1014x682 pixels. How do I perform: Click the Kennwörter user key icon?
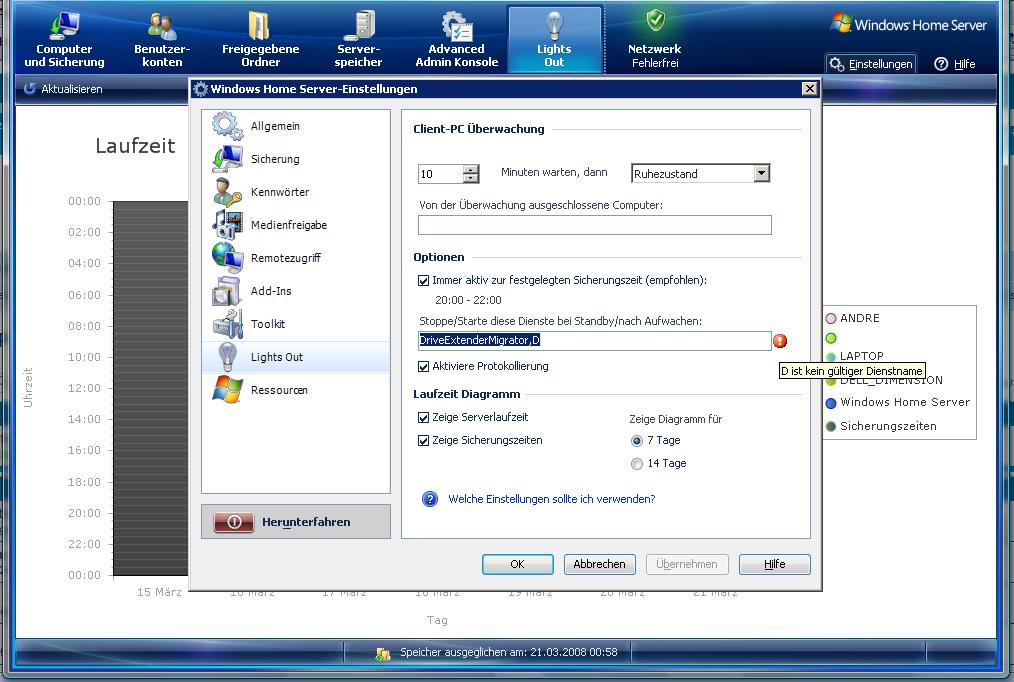(227, 191)
